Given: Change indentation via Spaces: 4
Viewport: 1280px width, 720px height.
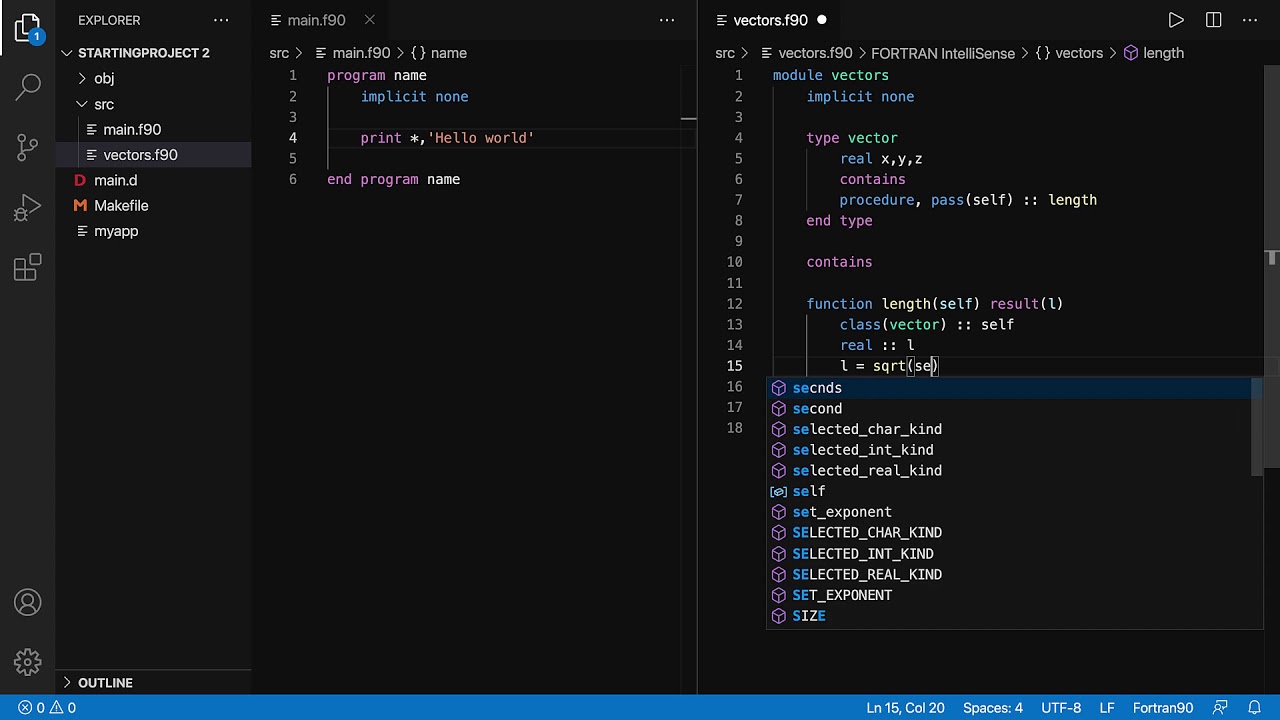Looking at the screenshot, I should 993,708.
